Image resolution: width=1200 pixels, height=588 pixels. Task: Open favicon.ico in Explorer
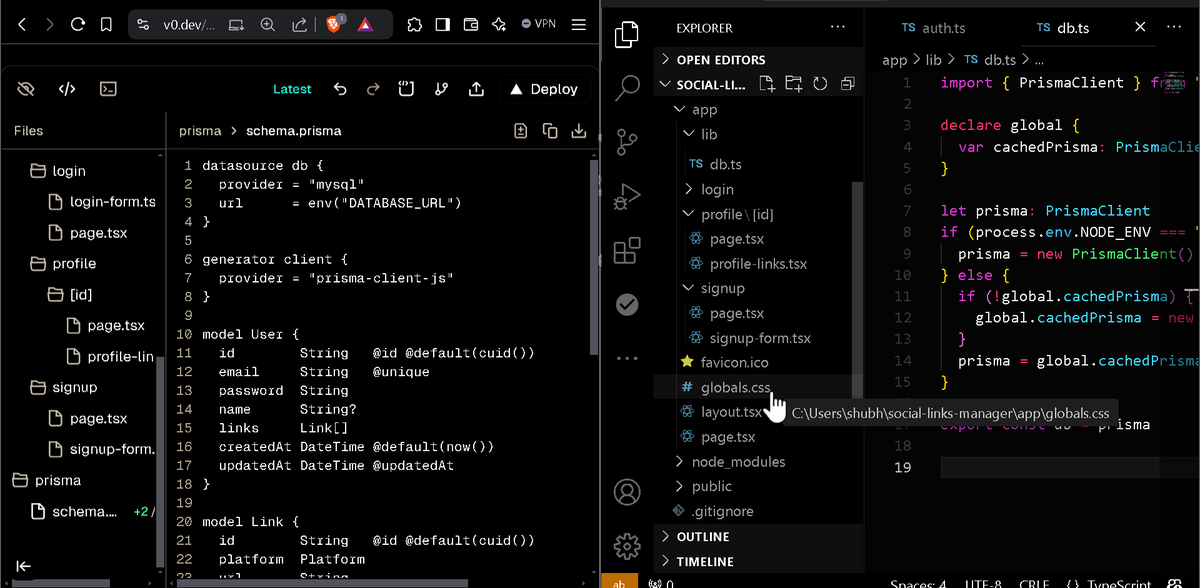pos(734,362)
